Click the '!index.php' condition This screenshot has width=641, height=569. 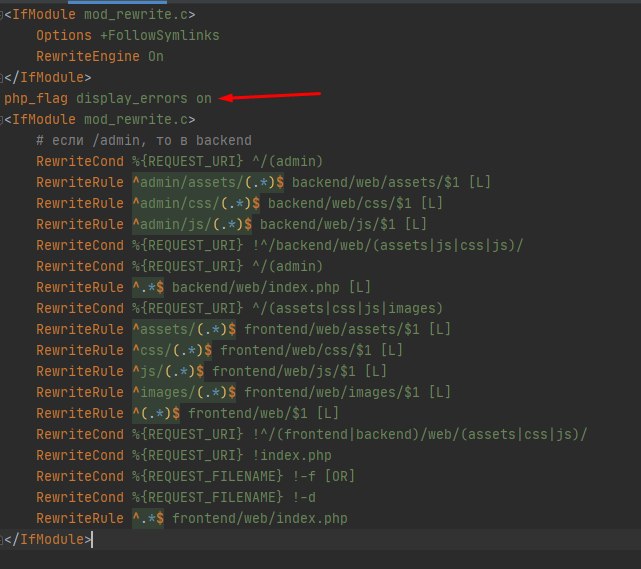(x=292, y=455)
